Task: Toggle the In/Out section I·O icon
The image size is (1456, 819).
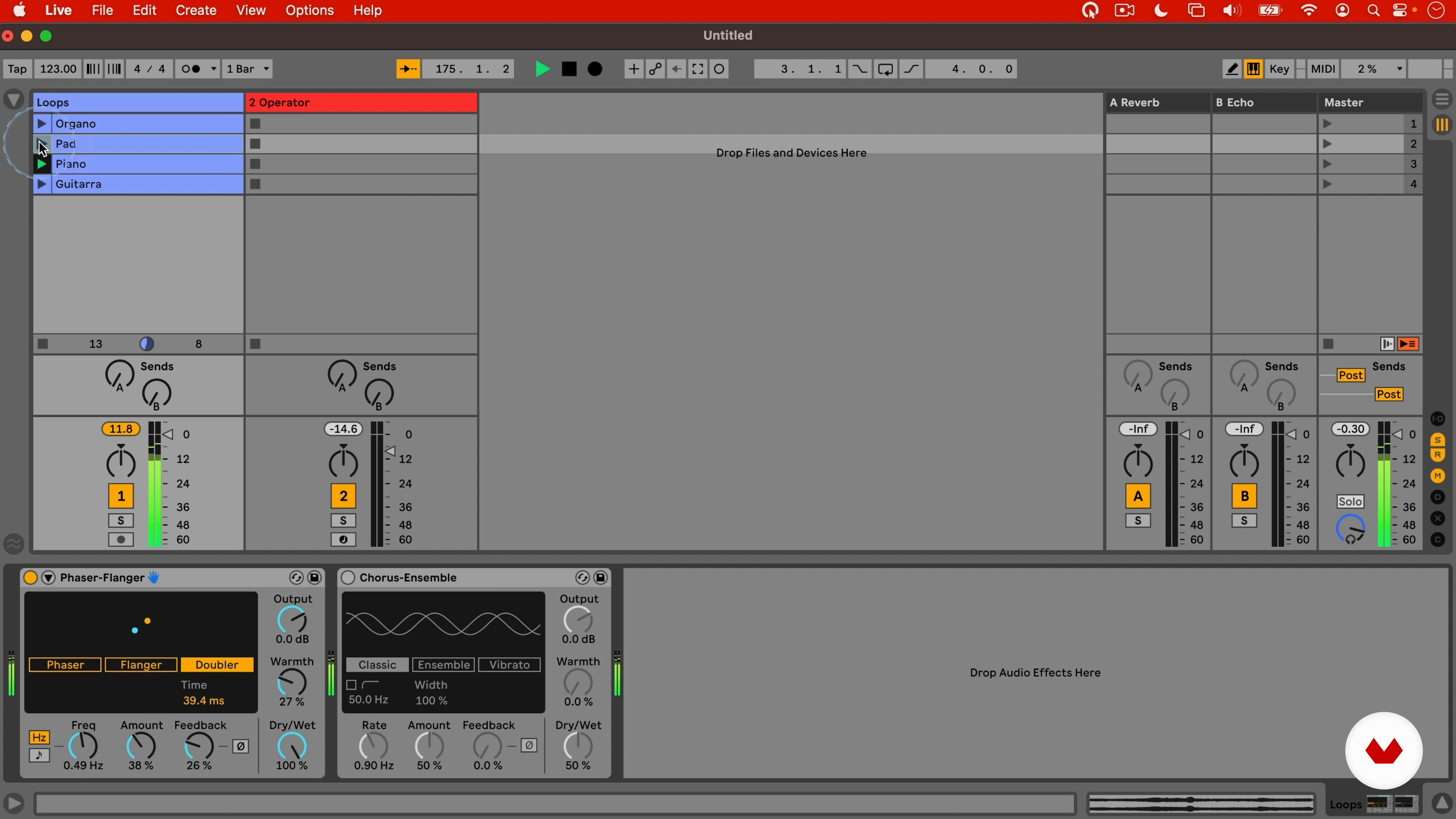Action: click(1438, 419)
